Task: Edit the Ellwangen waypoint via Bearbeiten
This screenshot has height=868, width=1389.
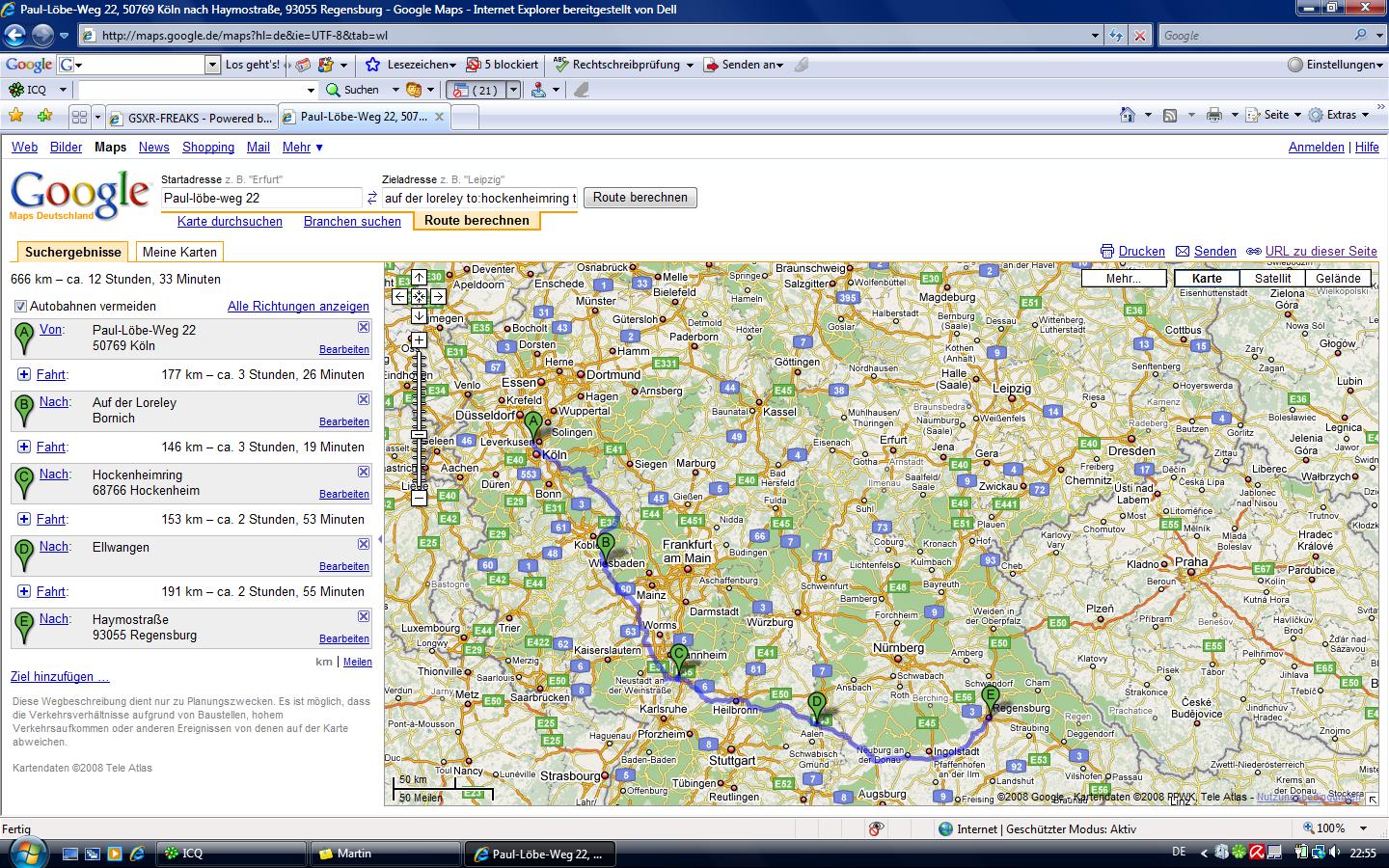Action: (x=344, y=566)
